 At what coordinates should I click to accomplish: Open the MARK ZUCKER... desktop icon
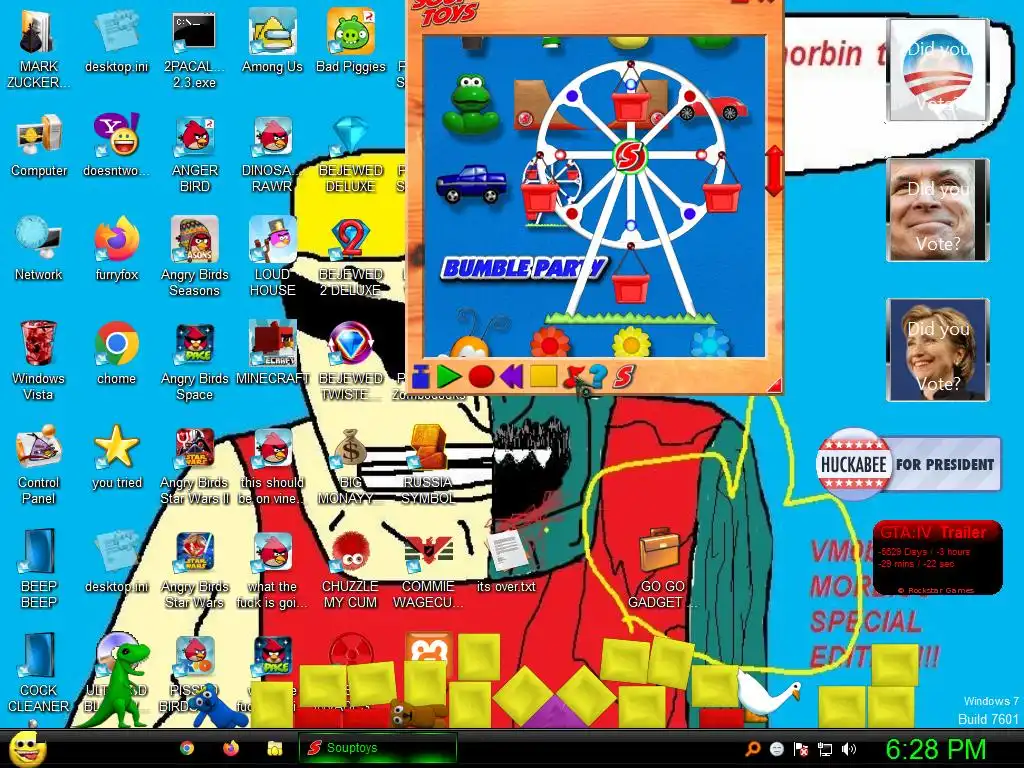39,48
